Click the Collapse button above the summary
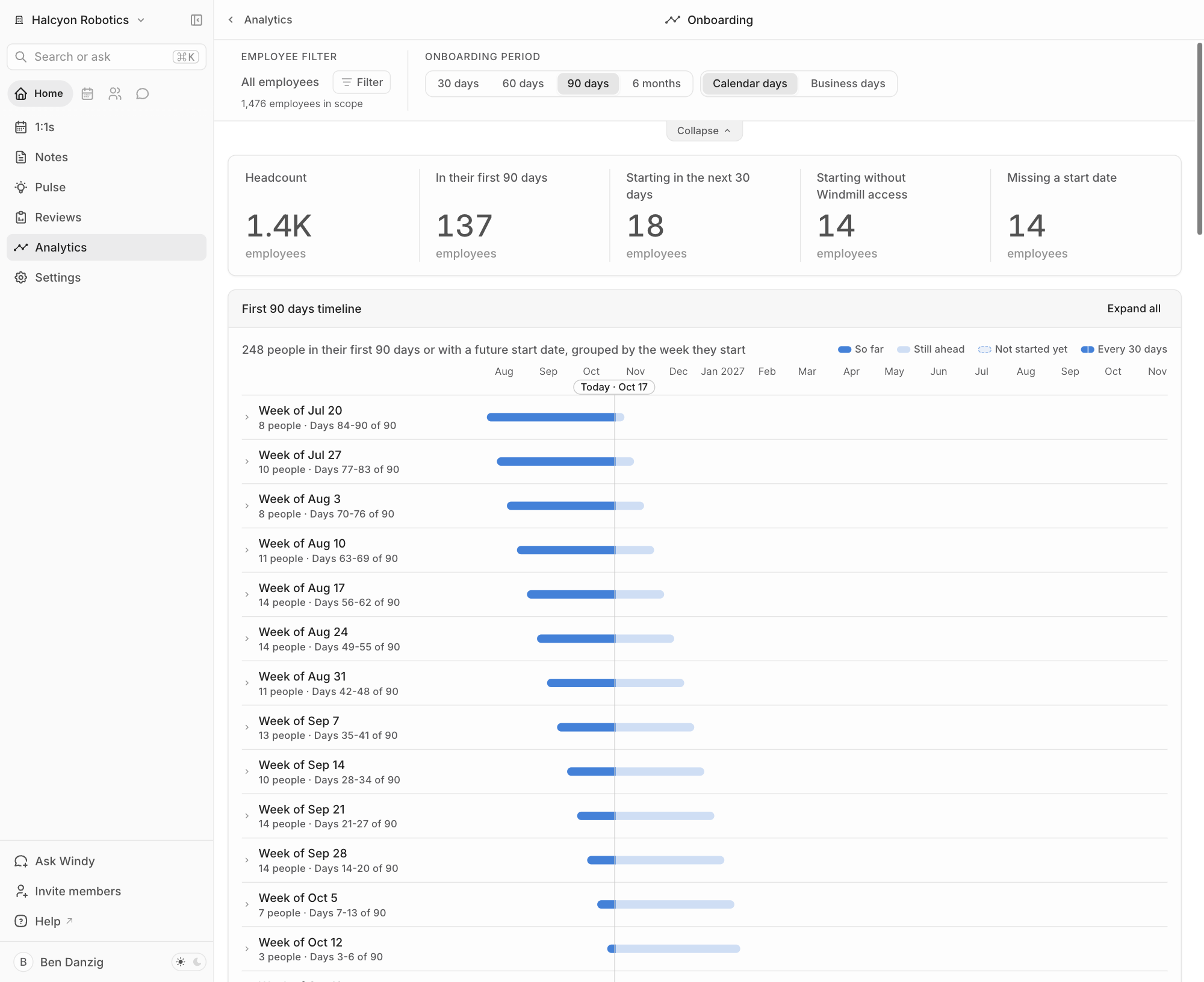1204x982 pixels. (704, 131)
